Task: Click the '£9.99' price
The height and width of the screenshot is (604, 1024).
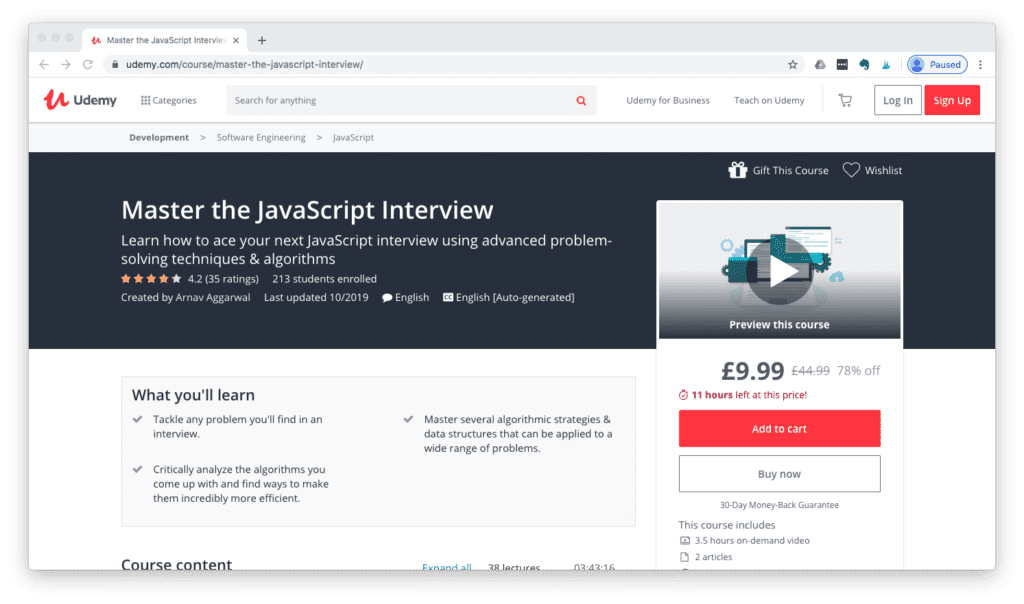Action: (752, 371)
